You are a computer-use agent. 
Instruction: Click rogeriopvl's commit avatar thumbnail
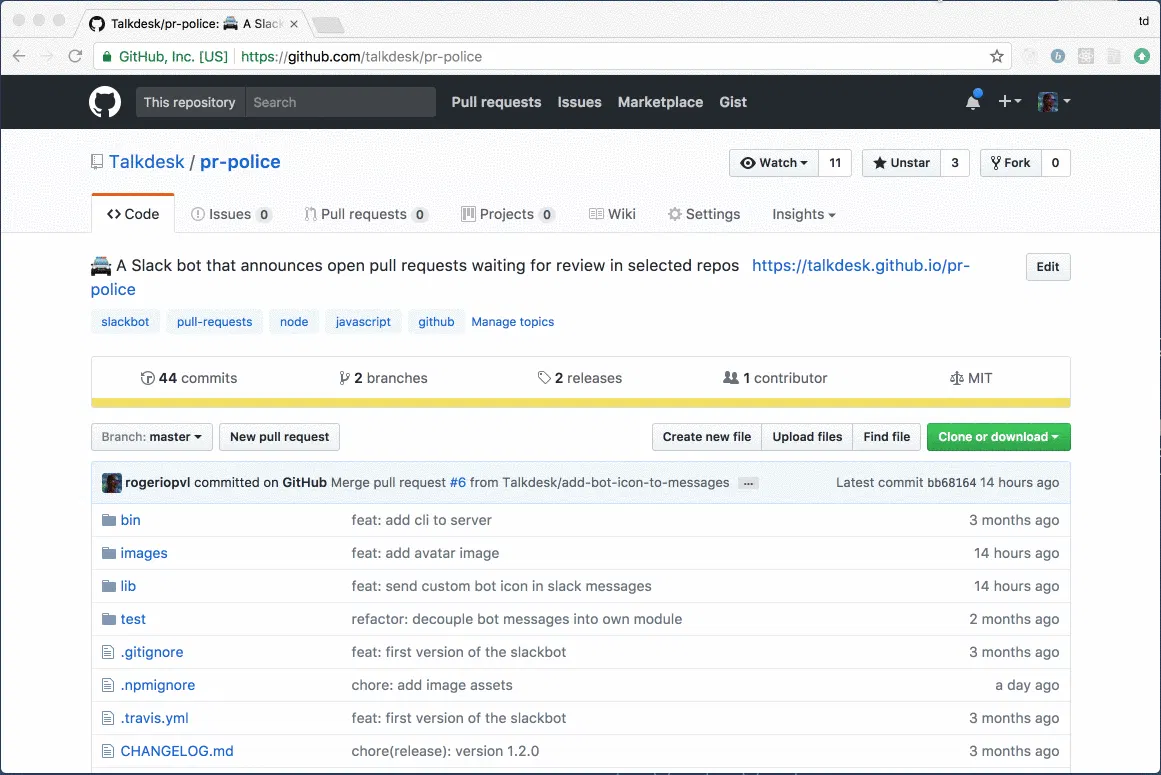pyautogui.click(x=112, y=483)
